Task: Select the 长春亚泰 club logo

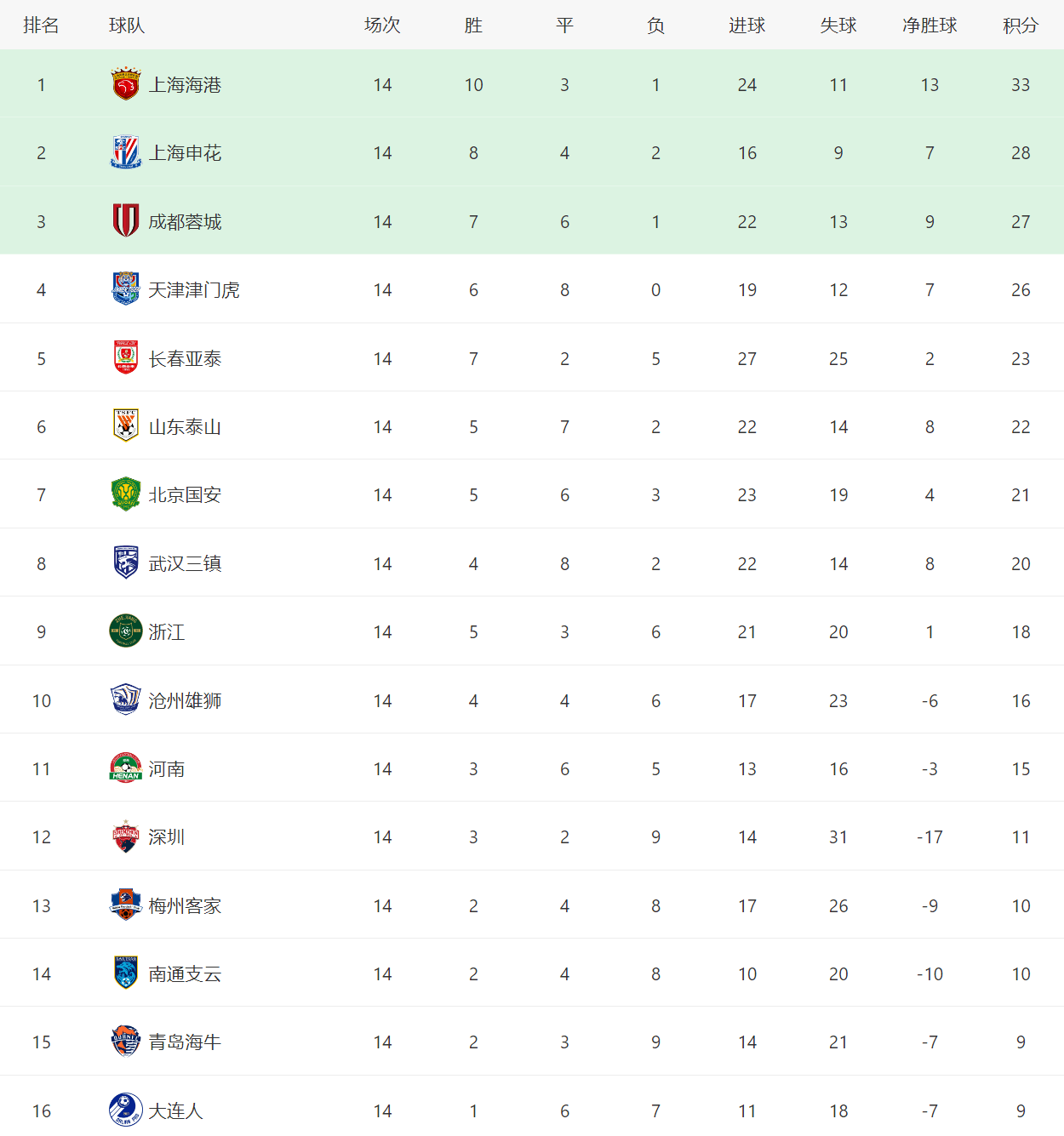Action: pyautogui.click(x=126, y=358)
